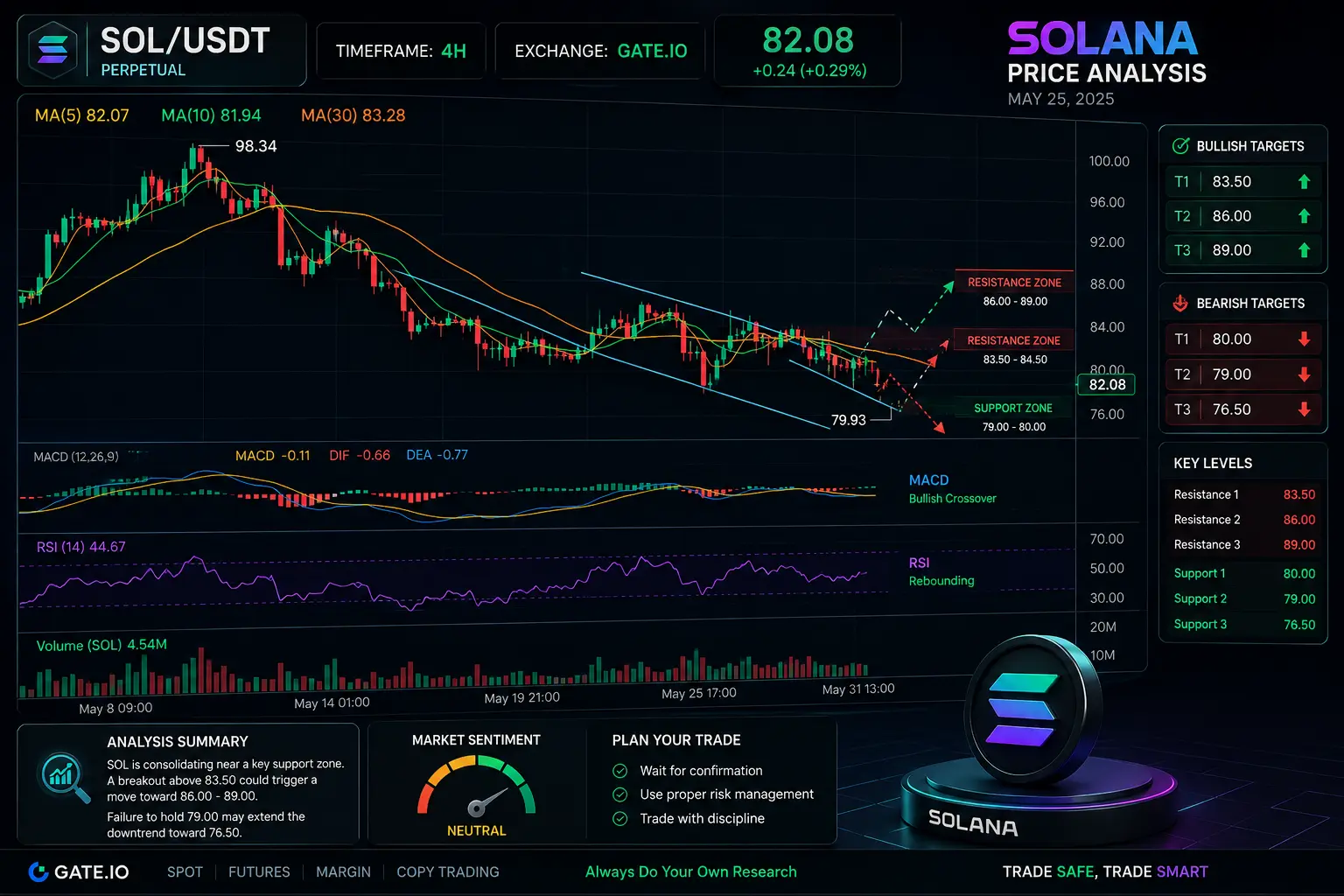Screen dimensions: 1344x896
Task: Click the Support 3 row in Key Levels
Action: tap(1244, 625)
